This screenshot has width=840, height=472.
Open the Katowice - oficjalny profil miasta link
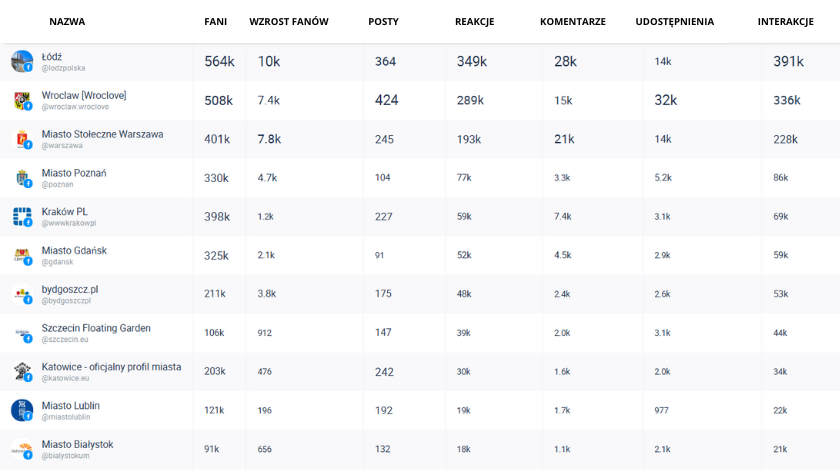111,367
